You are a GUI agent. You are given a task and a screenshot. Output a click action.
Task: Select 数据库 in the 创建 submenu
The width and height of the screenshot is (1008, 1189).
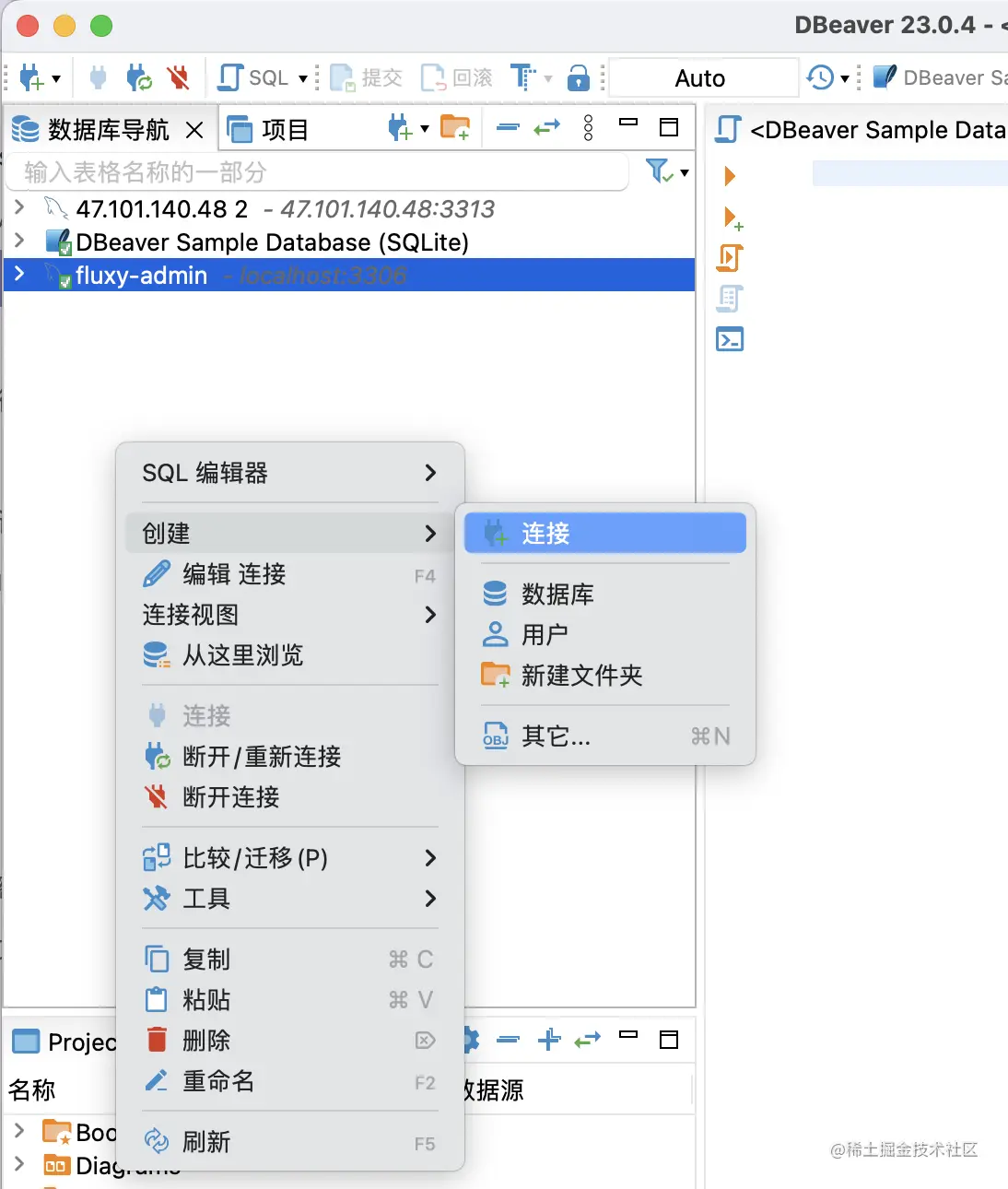tap(605, 594)
